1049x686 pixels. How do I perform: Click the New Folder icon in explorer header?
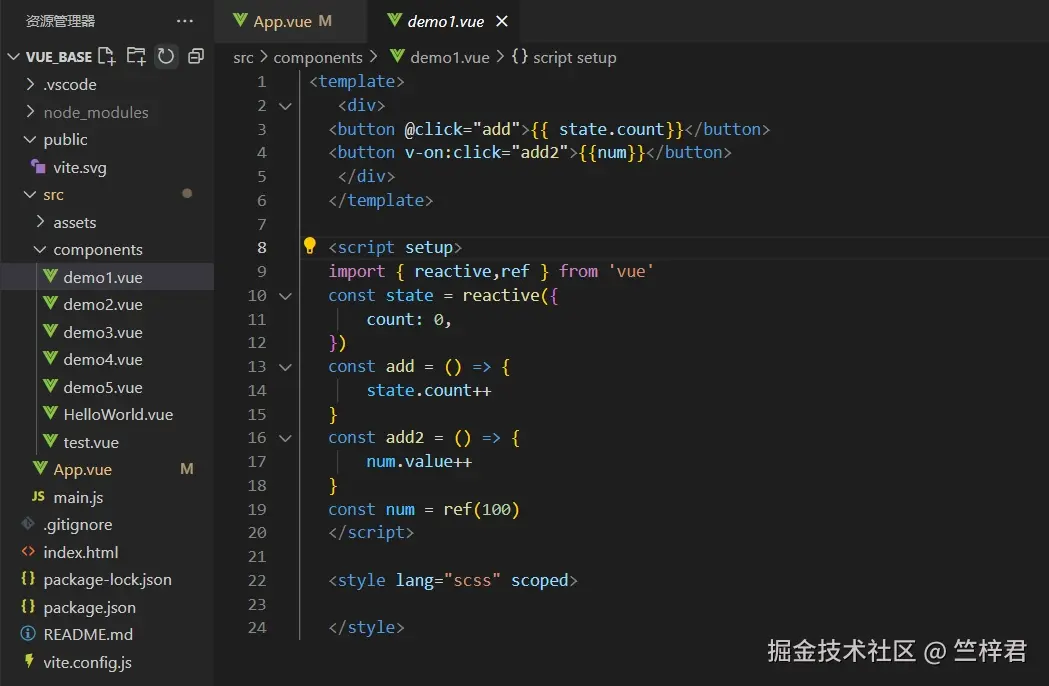coord(136,56)
